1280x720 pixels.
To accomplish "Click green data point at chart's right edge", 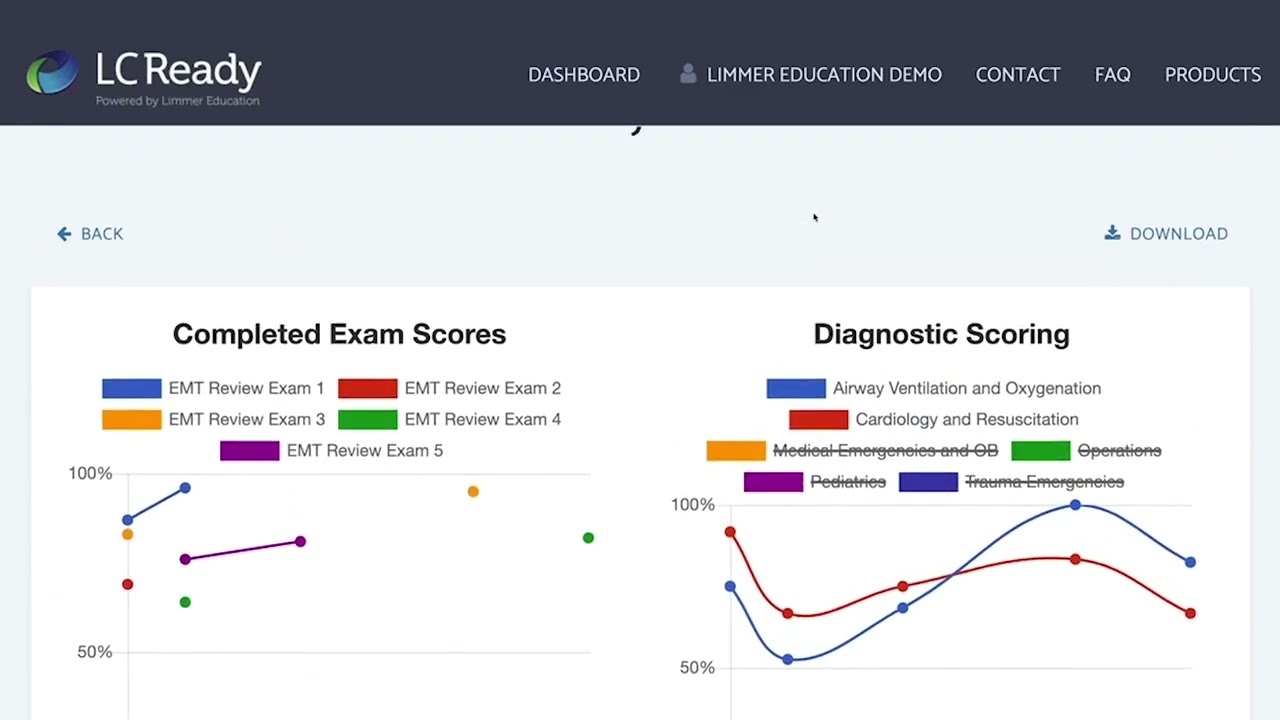I will tap(588, 538).
